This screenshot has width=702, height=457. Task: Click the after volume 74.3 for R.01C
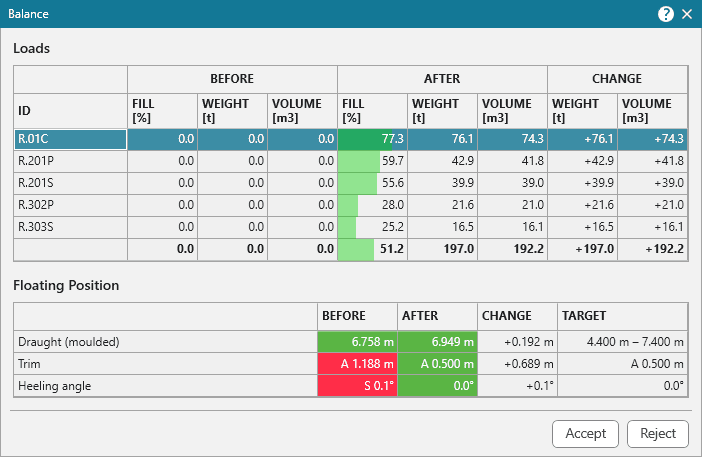click(x=512, y=139)
